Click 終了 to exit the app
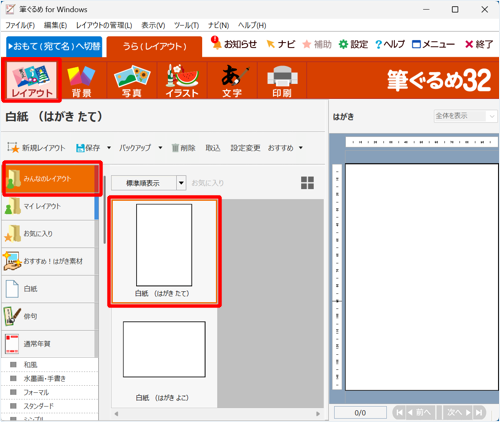Viewport: 500px width, 422px height. click(479, 44)
